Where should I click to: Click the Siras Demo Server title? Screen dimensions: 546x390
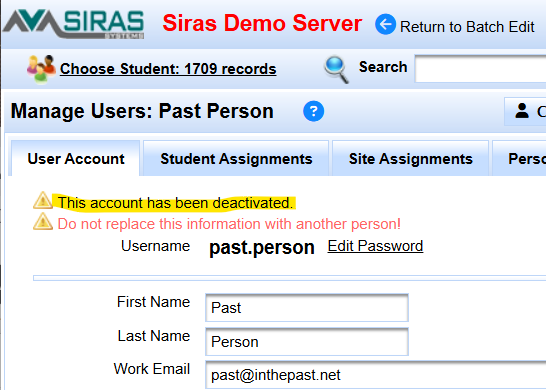[x=262, y=23]
